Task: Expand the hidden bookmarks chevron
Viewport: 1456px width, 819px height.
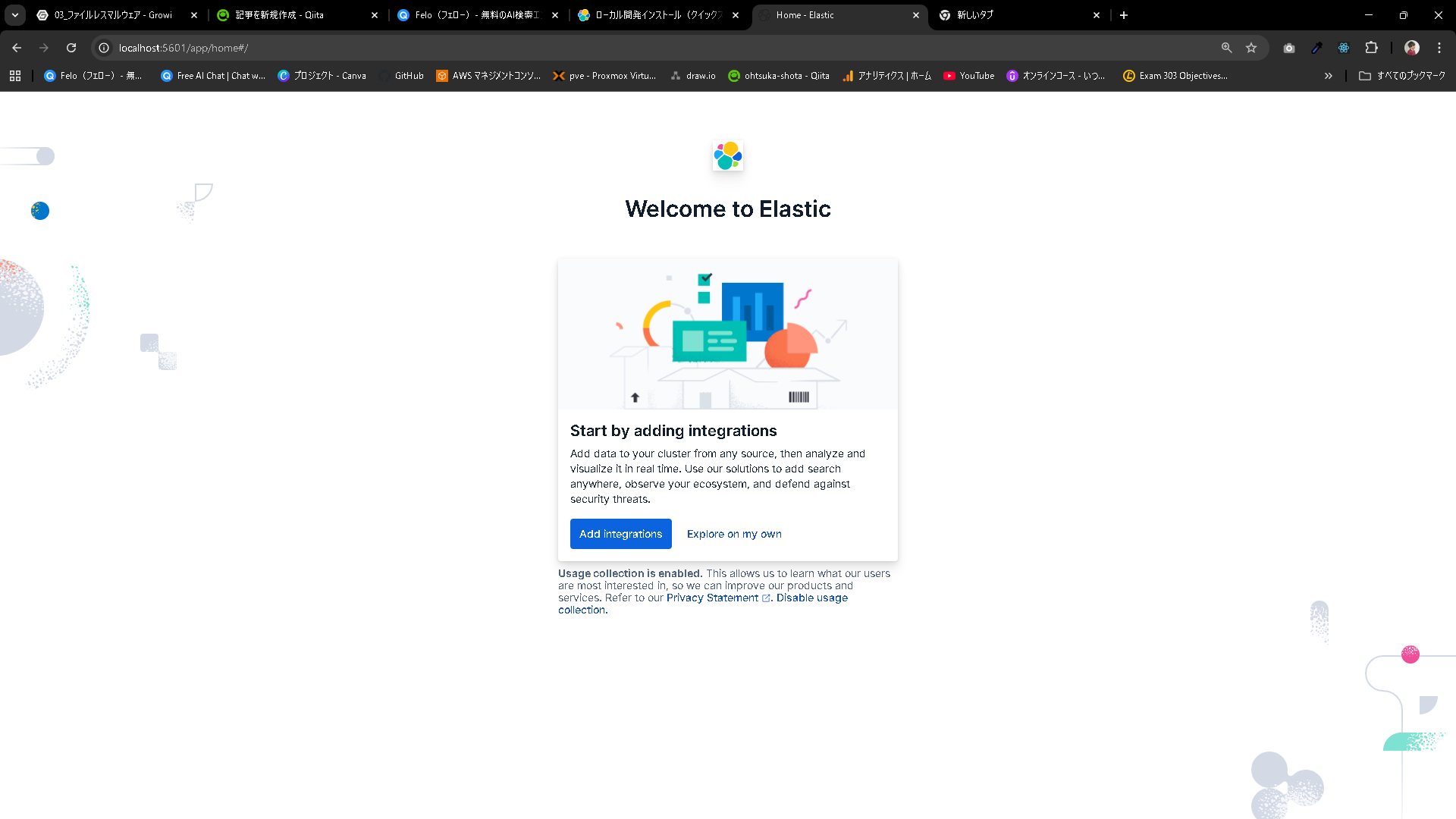Action: point(1328,76)
